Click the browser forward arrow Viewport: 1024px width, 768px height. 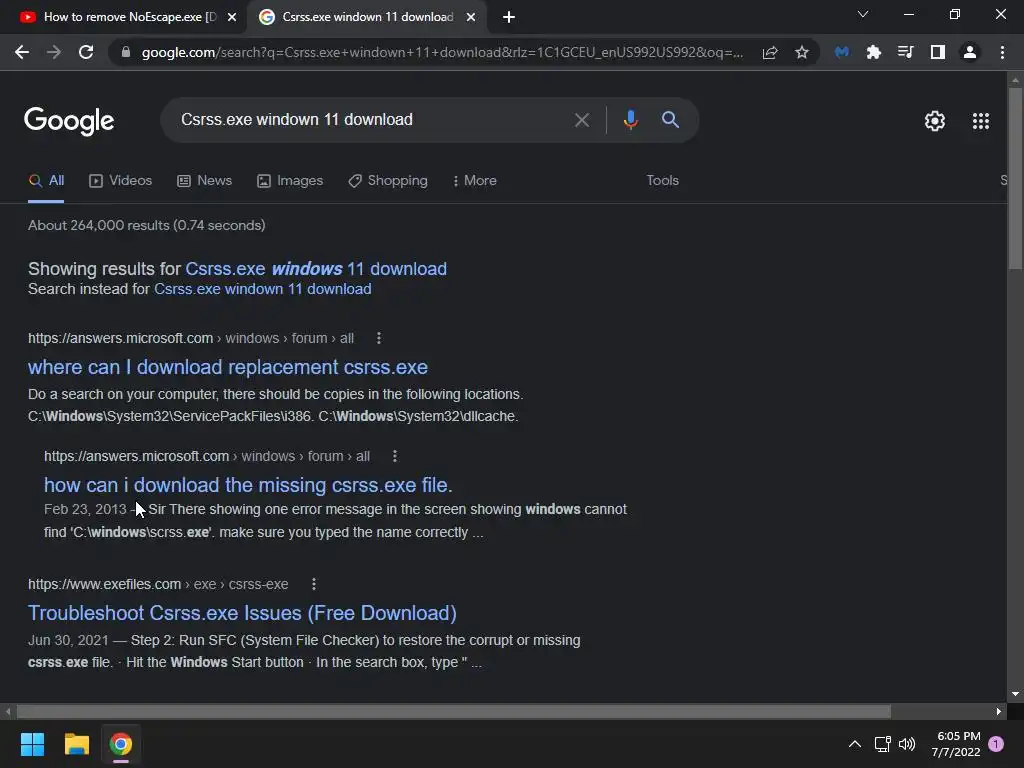pyautogui.click(x=54, y=52)
